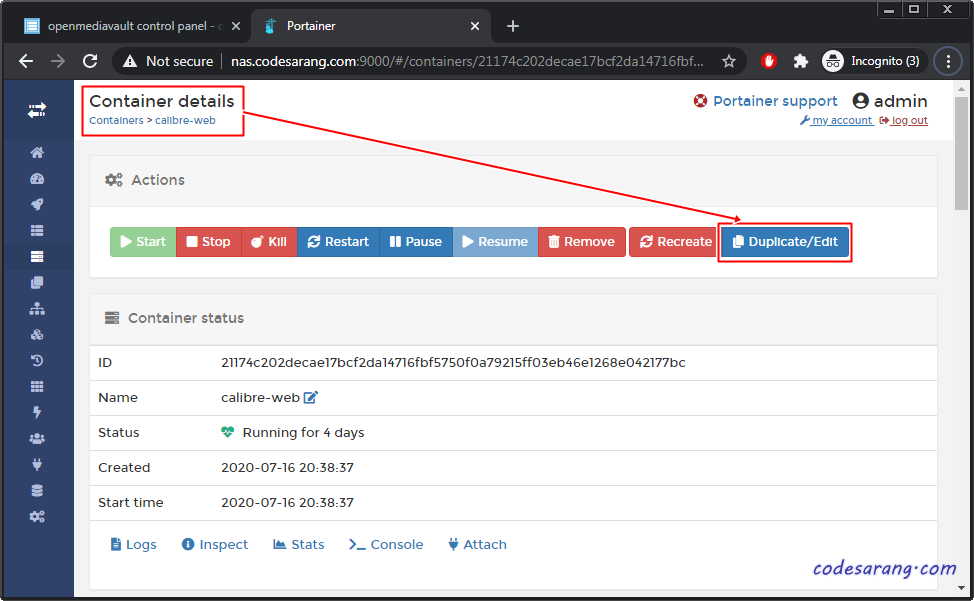Open Portainer support link
Screen dimensions: 974x601
[x=765, y=101]
